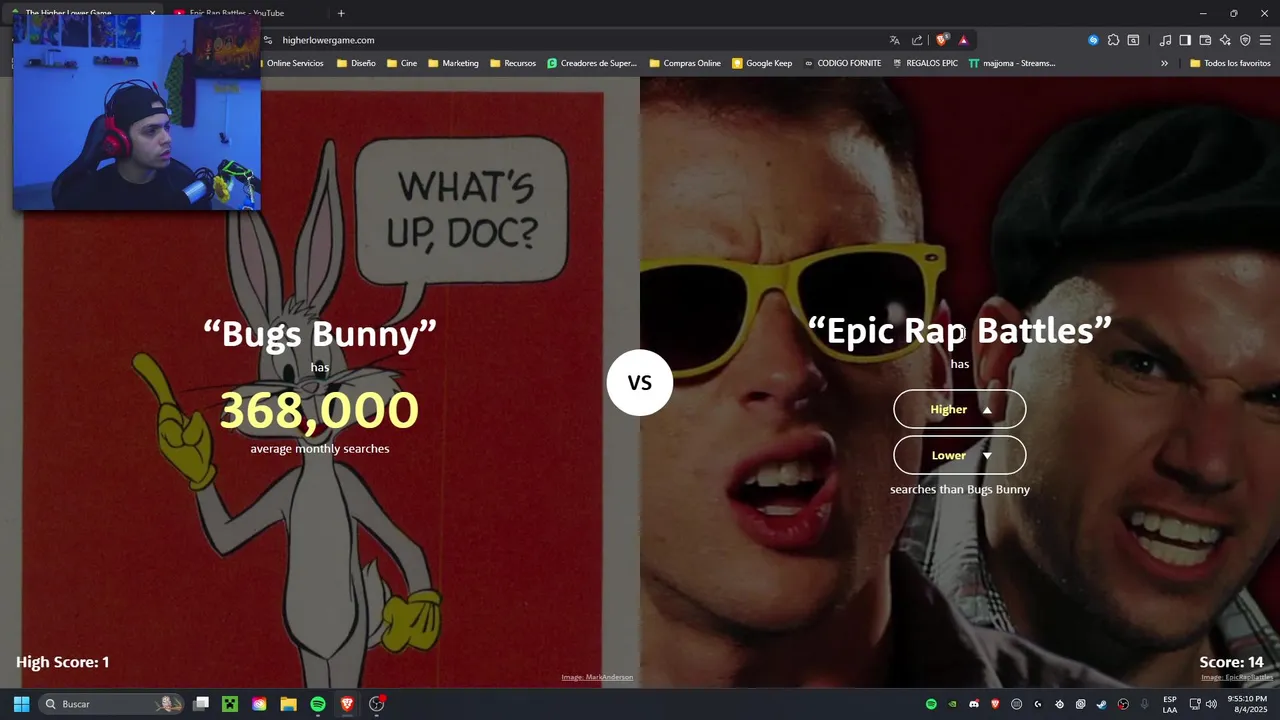The height and width of the screenshot is (720, 1280).
Task: Open the Diseño bookmark folder
Action: tap(356, 63)
